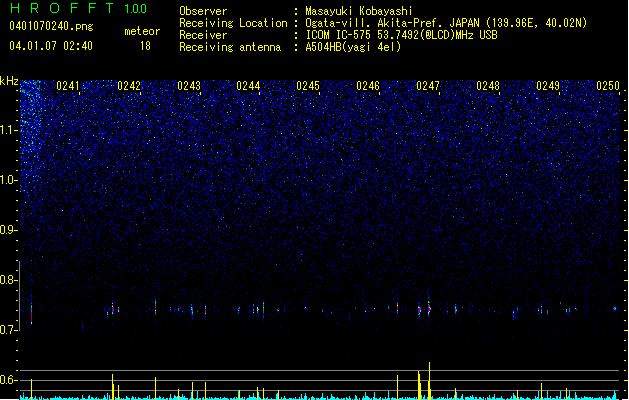Screen dimensions: 629x400
Task: Select observer name Masayuki Kobayashi
Action: point(359,11)
